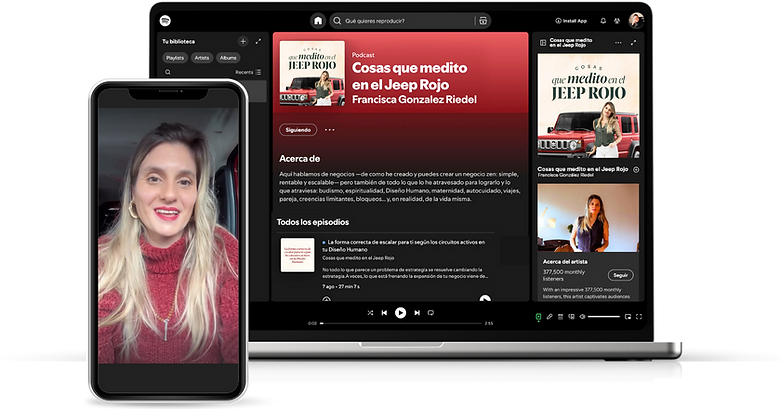The height and width of the screenshot is (409, 780).
Task: Open the mini player icon
Action: point(628,316)
